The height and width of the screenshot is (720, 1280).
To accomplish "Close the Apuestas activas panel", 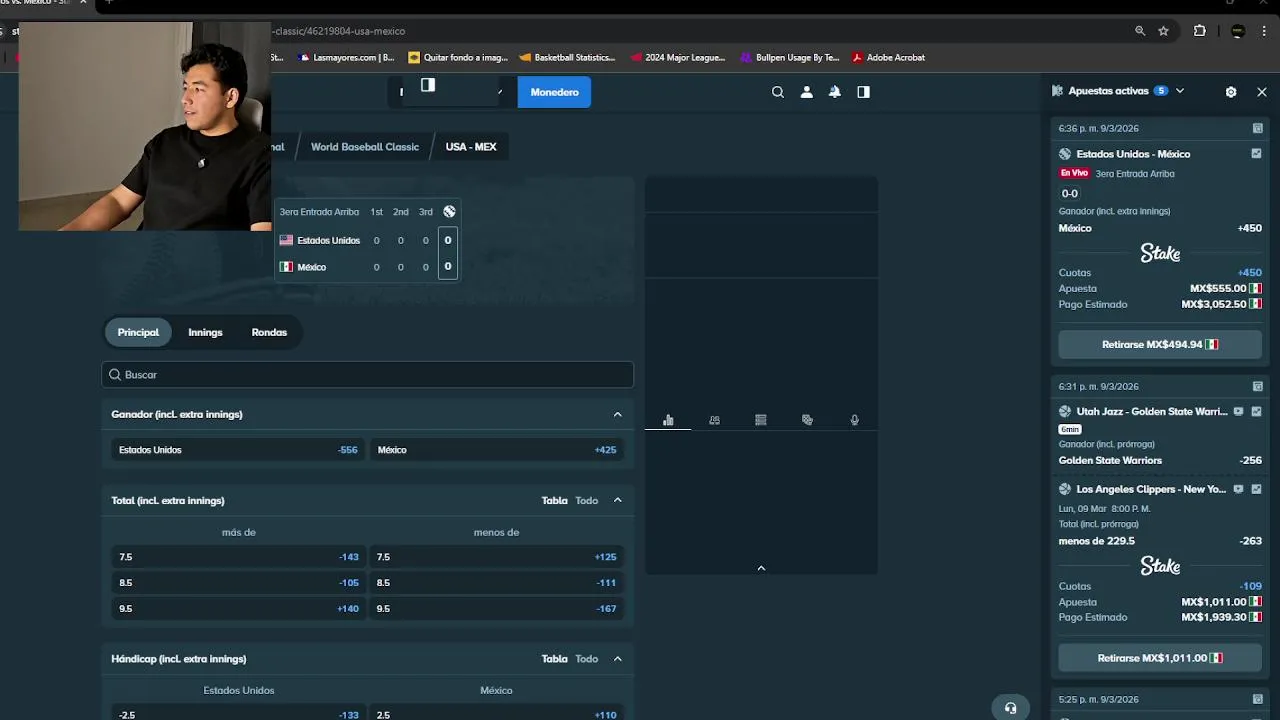I will [1262, 92].
